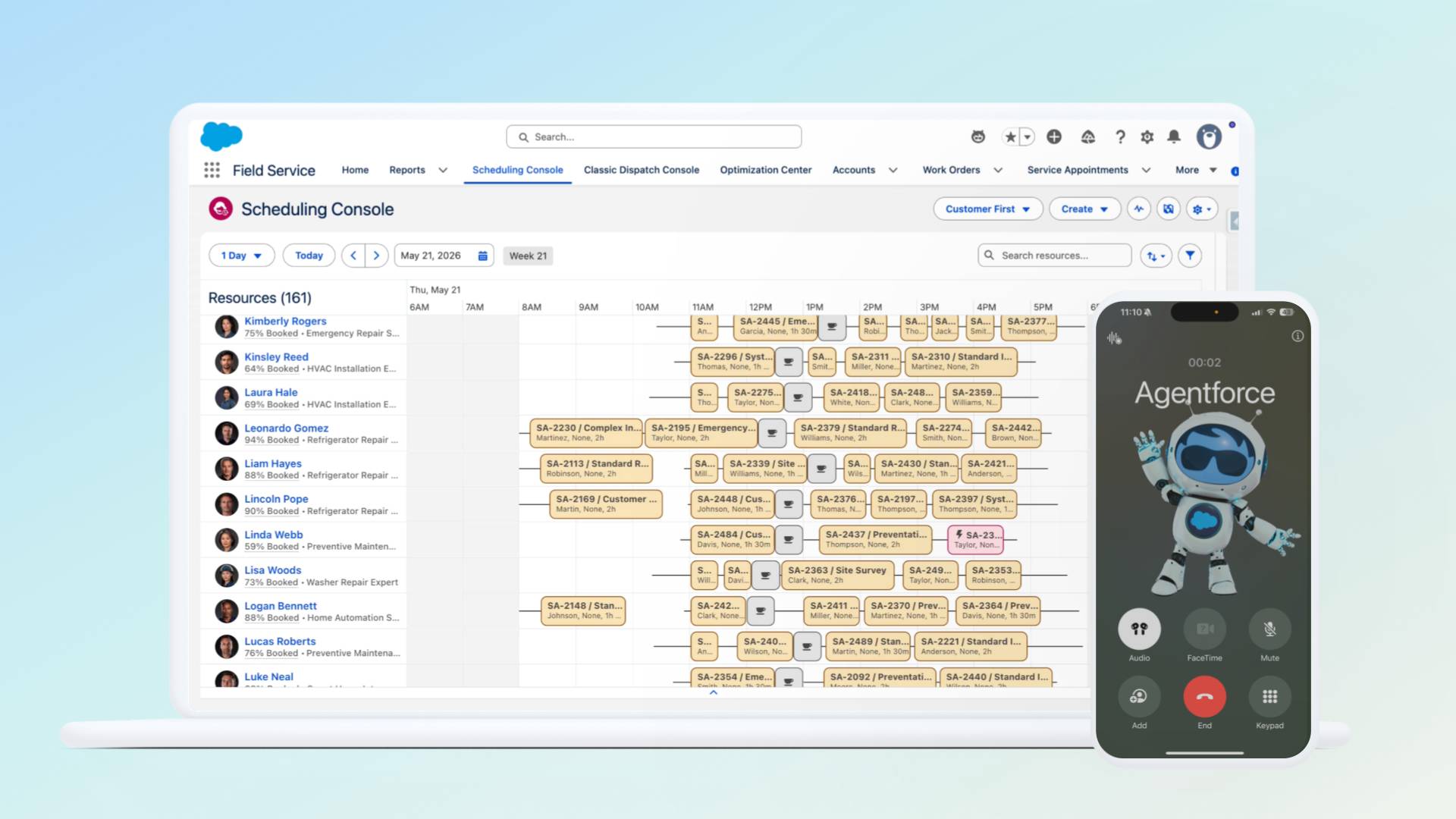
Task: Open the Optimization Center tab
Action: click(x=766, y=170)
